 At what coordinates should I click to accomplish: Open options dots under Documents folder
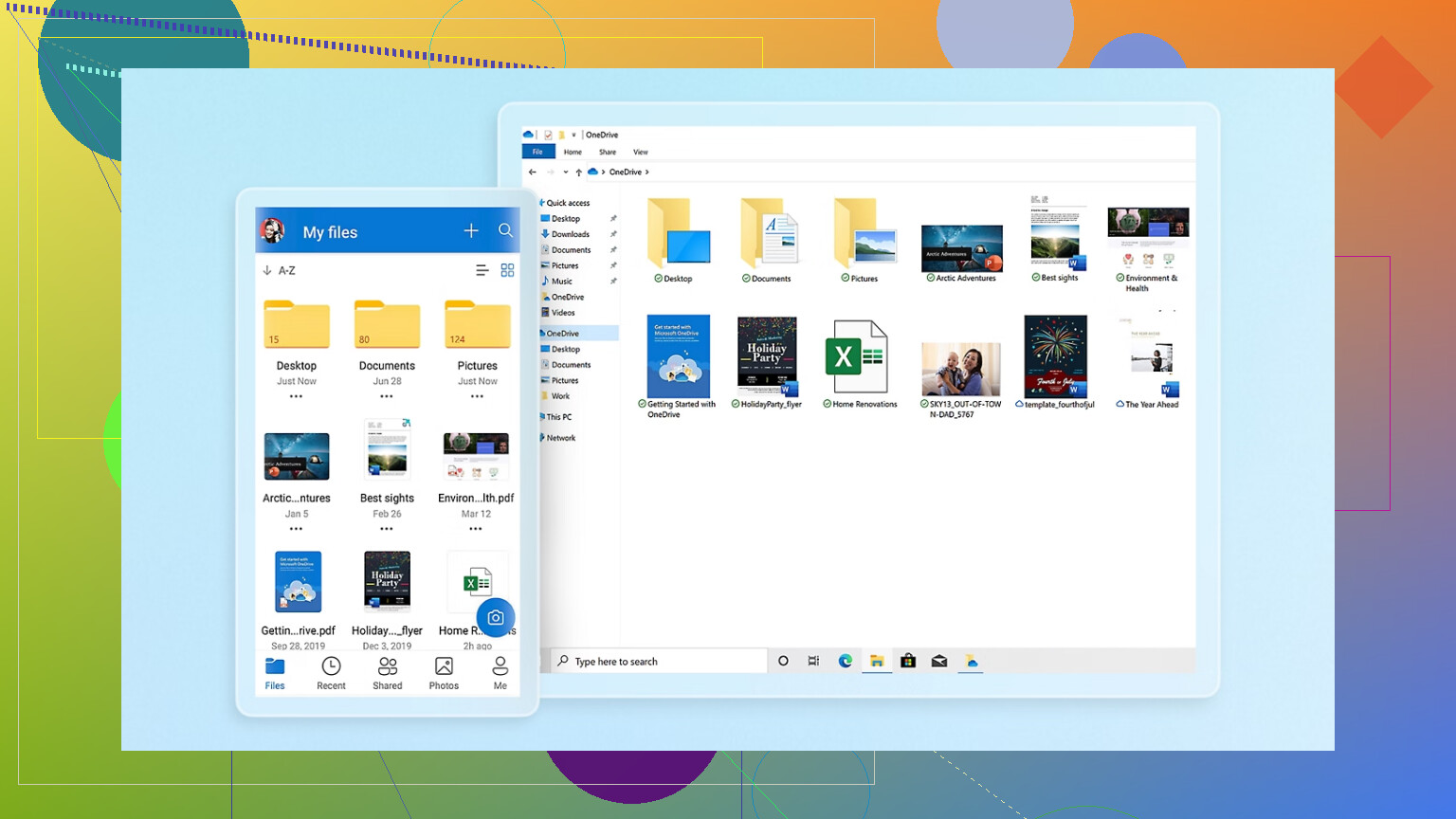click(387, 396)
